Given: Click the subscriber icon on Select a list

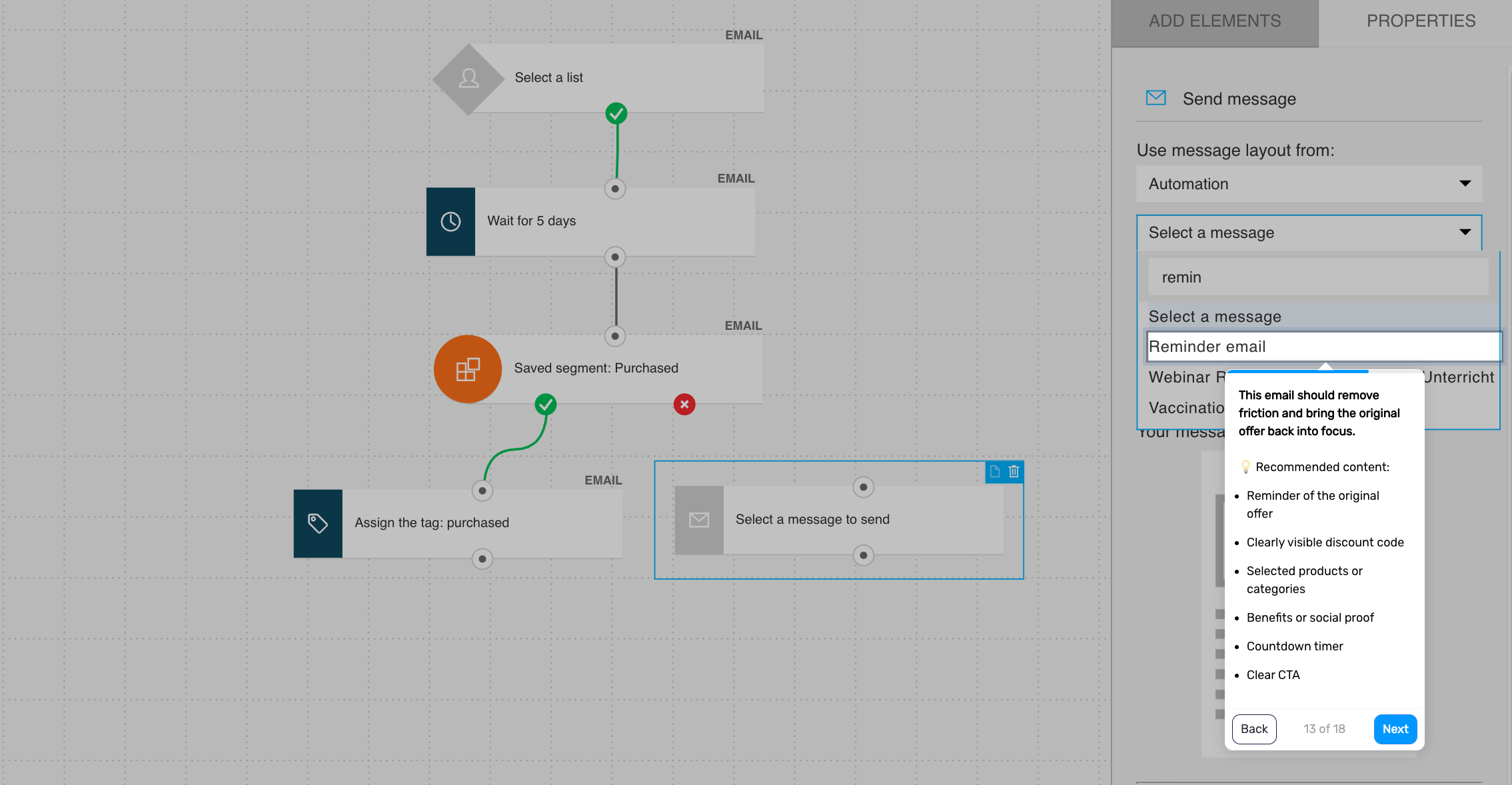Looking at the screenshot, I should pos(468,79).
